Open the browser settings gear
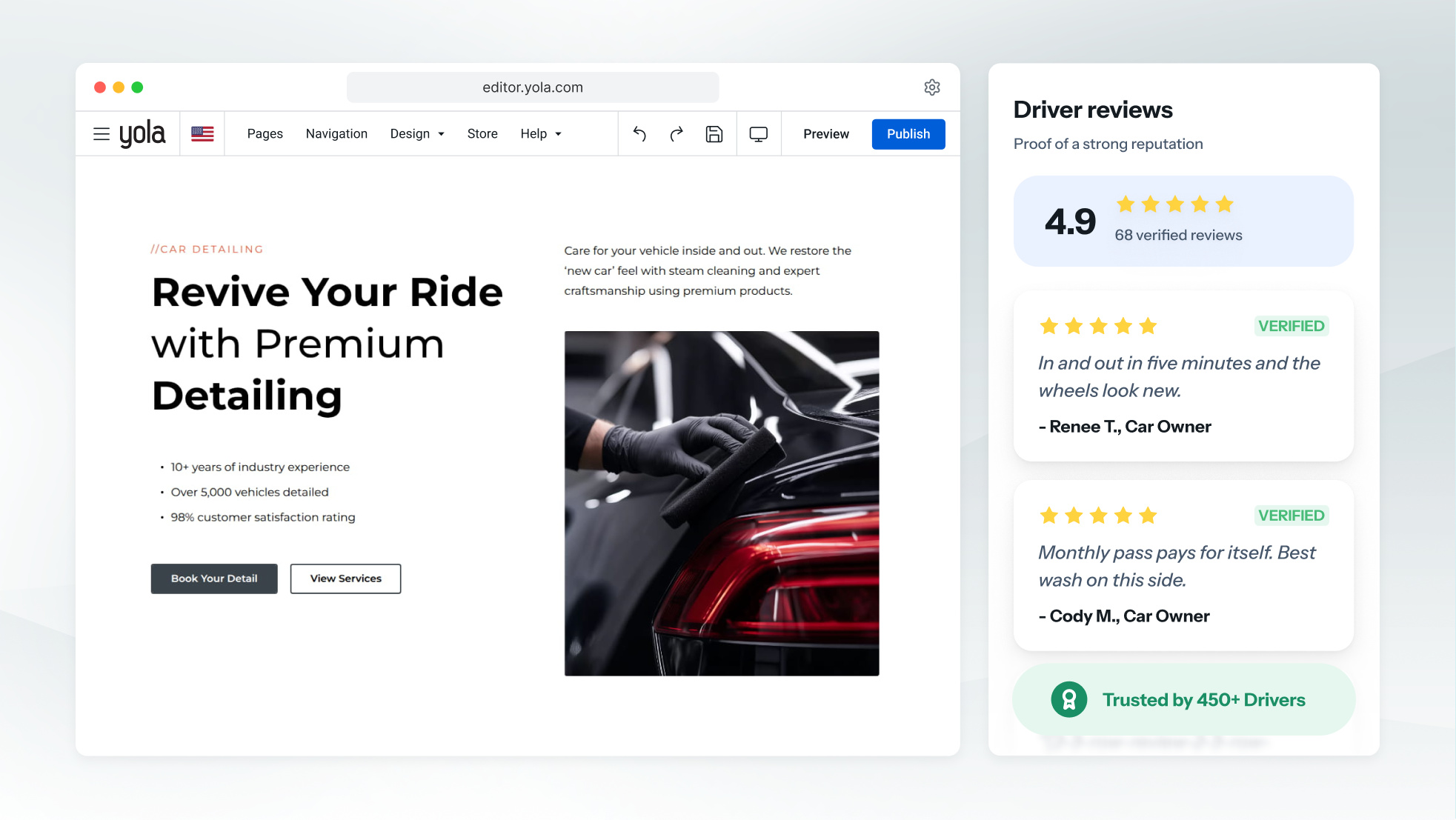1456x820 pixels. click(932, 87)
